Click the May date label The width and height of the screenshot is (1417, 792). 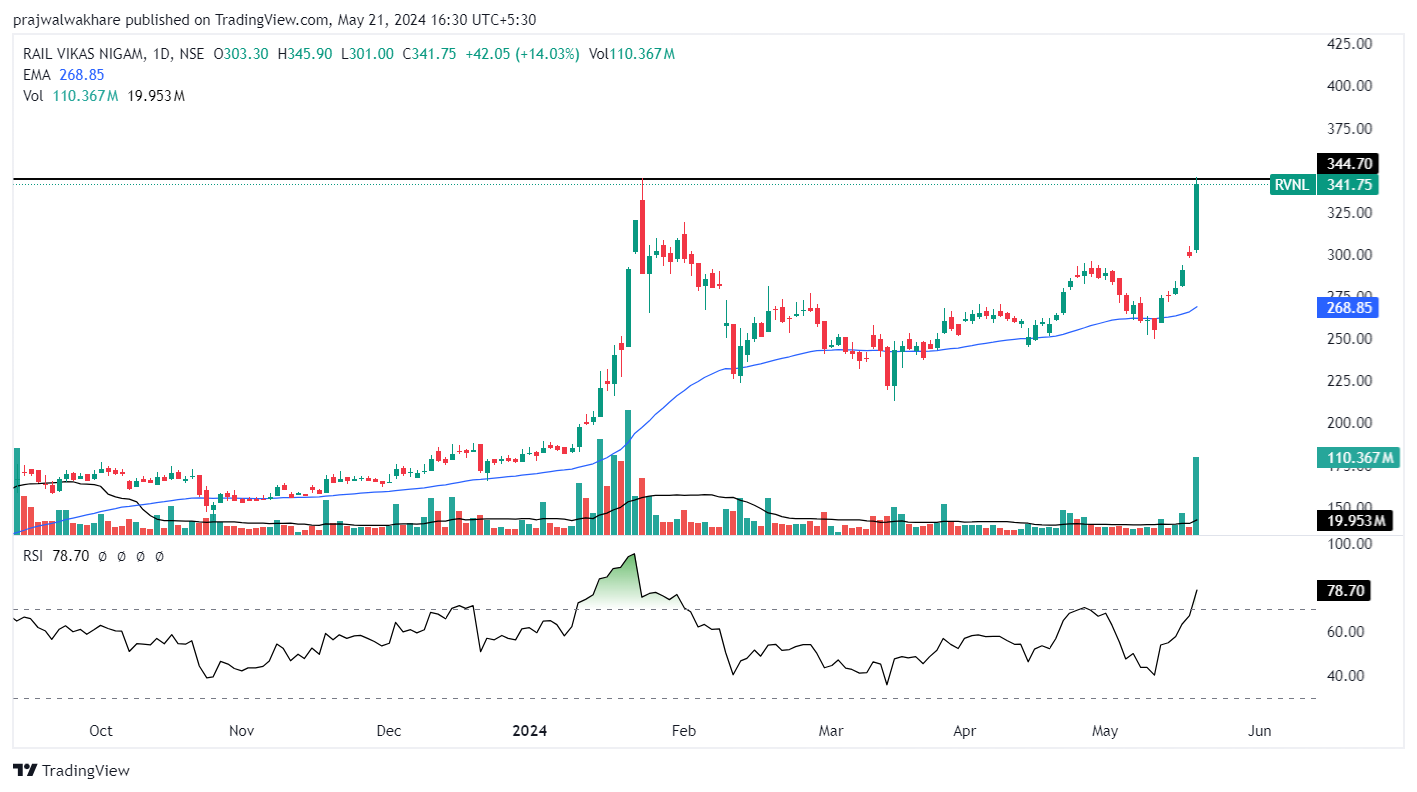pos(1105,731)
